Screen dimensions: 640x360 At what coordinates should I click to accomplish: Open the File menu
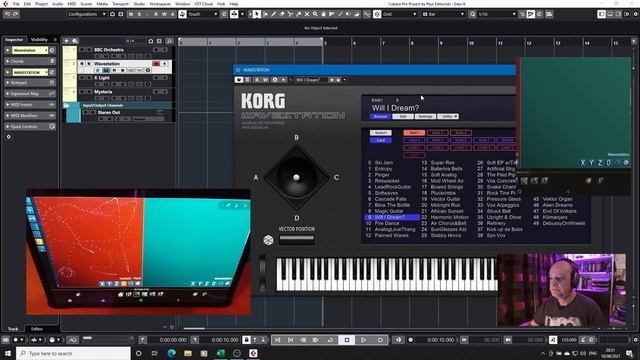(16, 4)
